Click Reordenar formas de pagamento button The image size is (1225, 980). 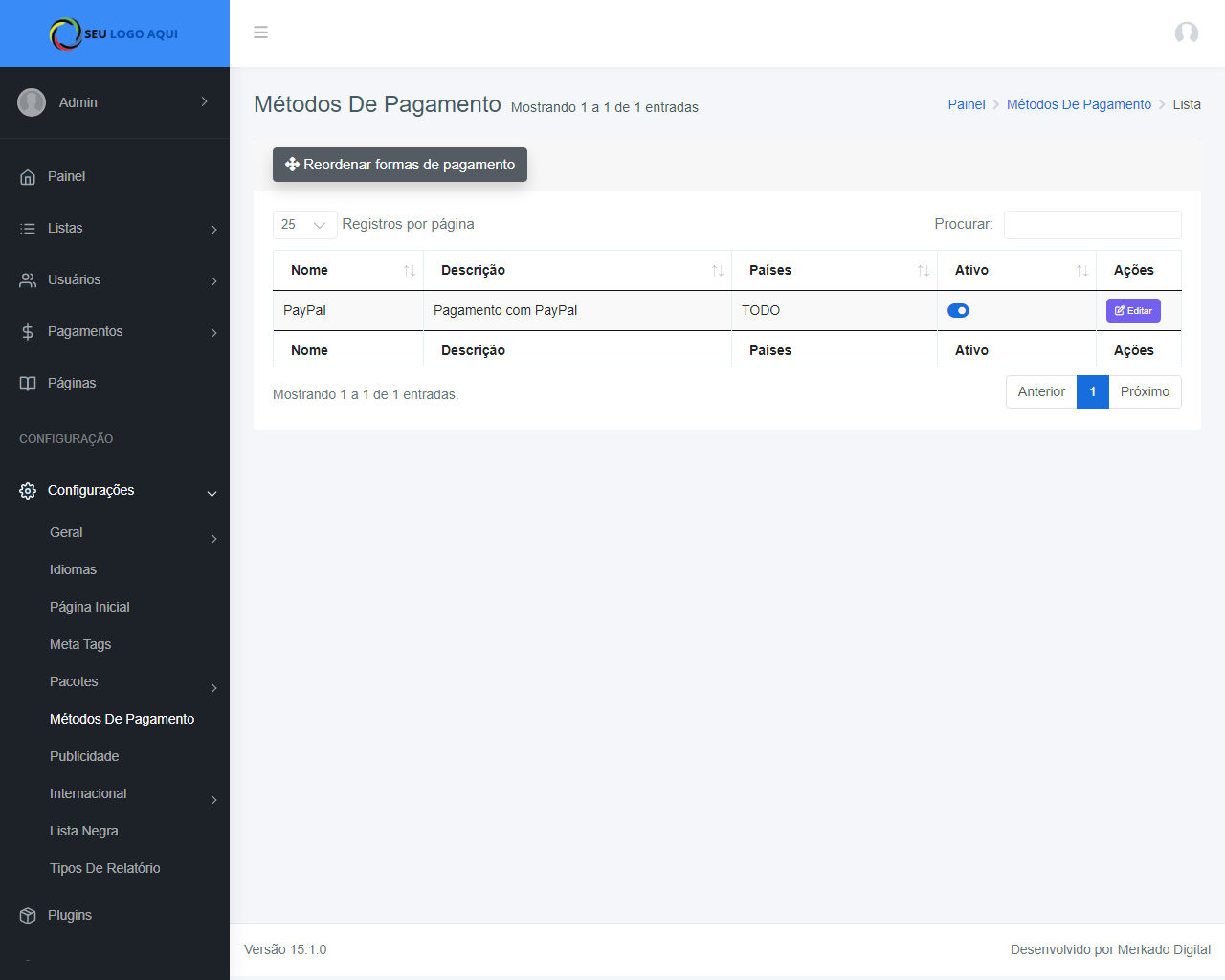click(400, 165)
